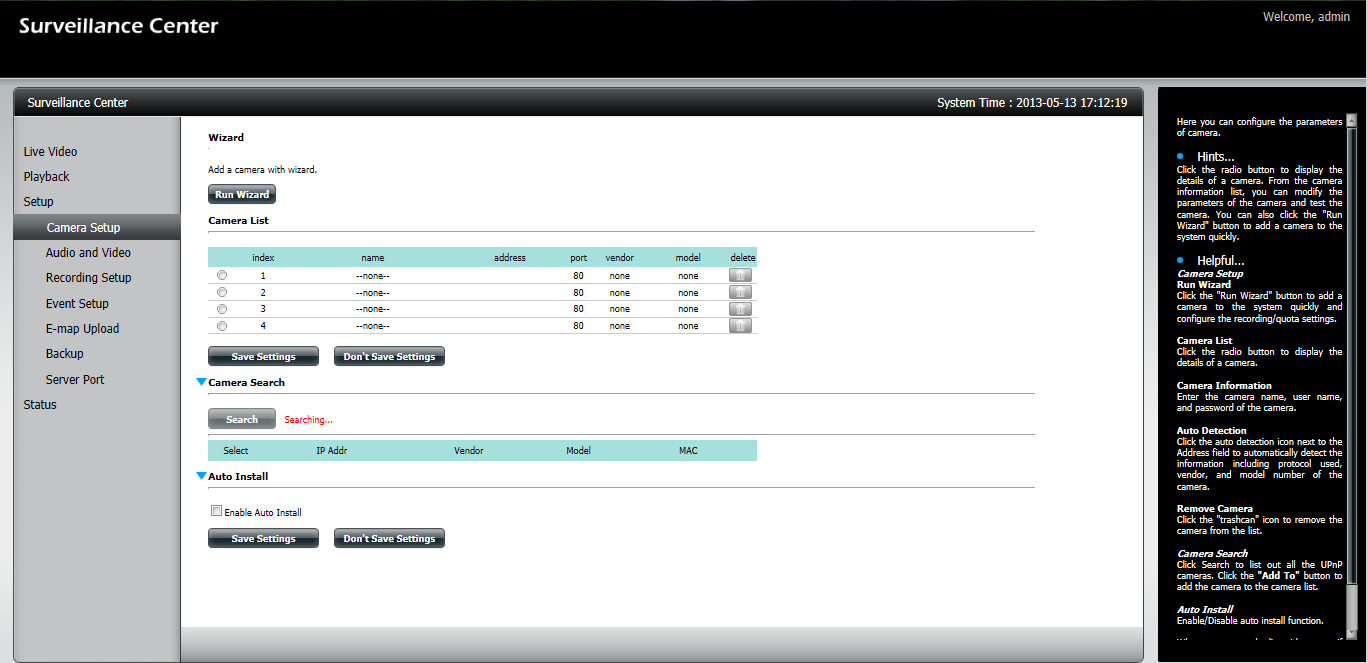Click Don't Save Settings under Camera List
This screenshot has width=1368, height=663.
pos(389,356)
